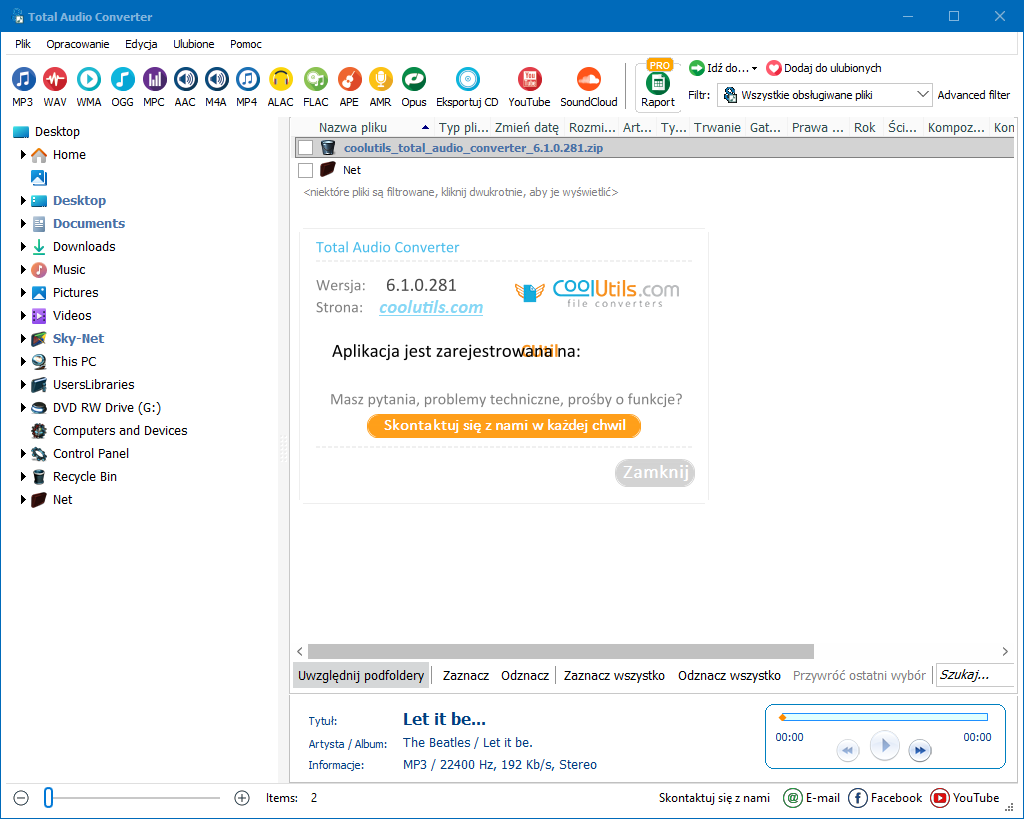Open the PRO Raport tool
The height and width of the screenshot is (819, 1024).
pyautogui.click(x=658, y=84)
